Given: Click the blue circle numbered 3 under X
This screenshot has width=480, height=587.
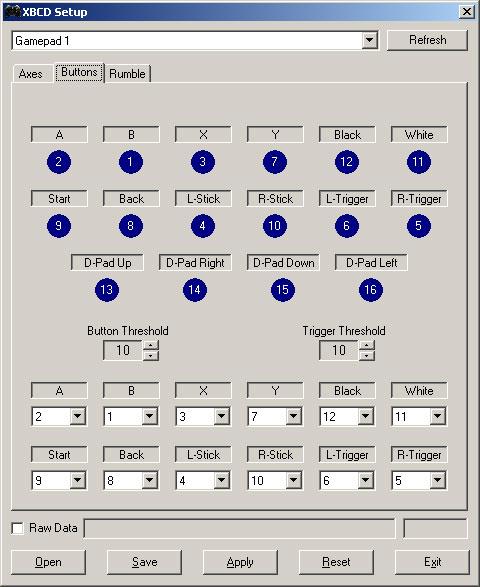Looking at the screenshot, I should [203, 162].
